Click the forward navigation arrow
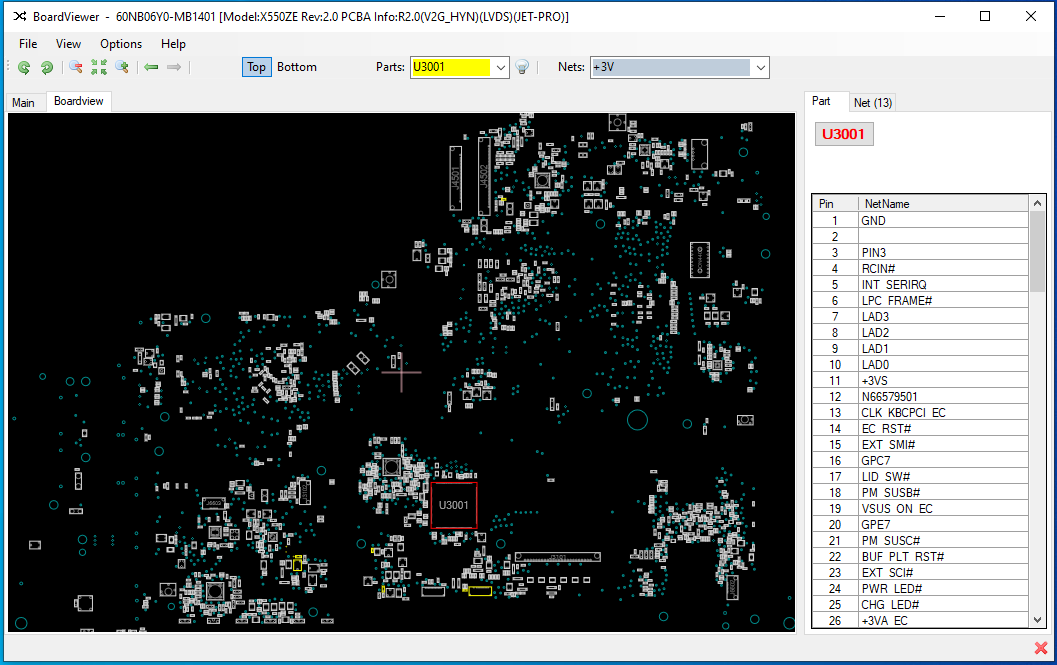Viewport: 1057px width, 665px height. (173, 67)
